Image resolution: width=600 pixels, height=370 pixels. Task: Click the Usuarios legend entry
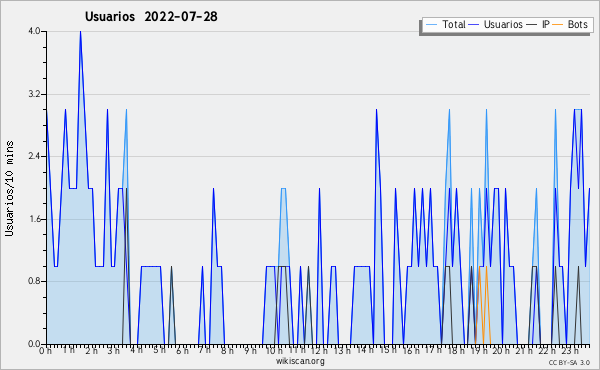pos(495,24)
